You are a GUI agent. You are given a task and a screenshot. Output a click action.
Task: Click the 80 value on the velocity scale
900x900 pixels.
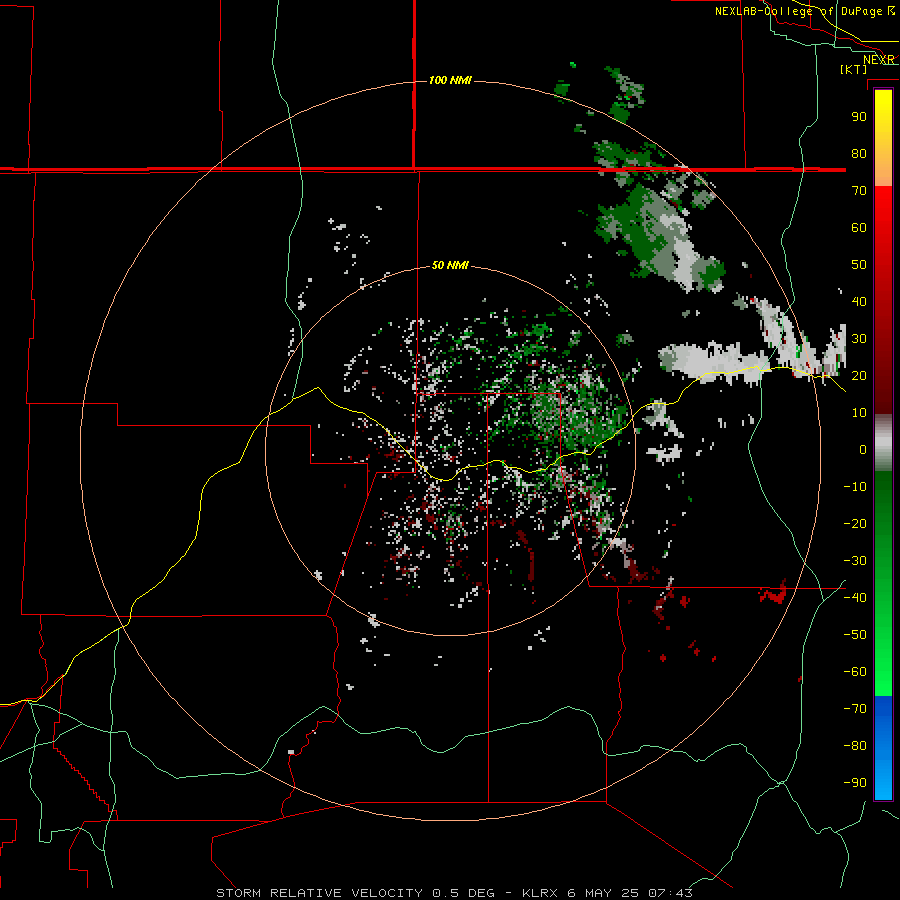tap(859, 153)
